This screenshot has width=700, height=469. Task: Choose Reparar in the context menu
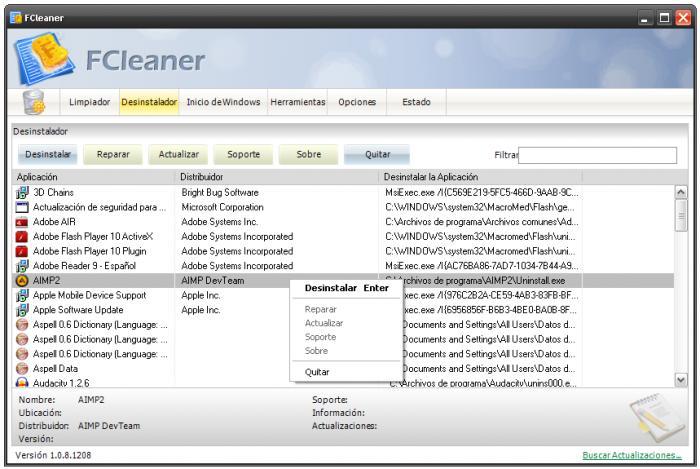click(x=346, y=309)
